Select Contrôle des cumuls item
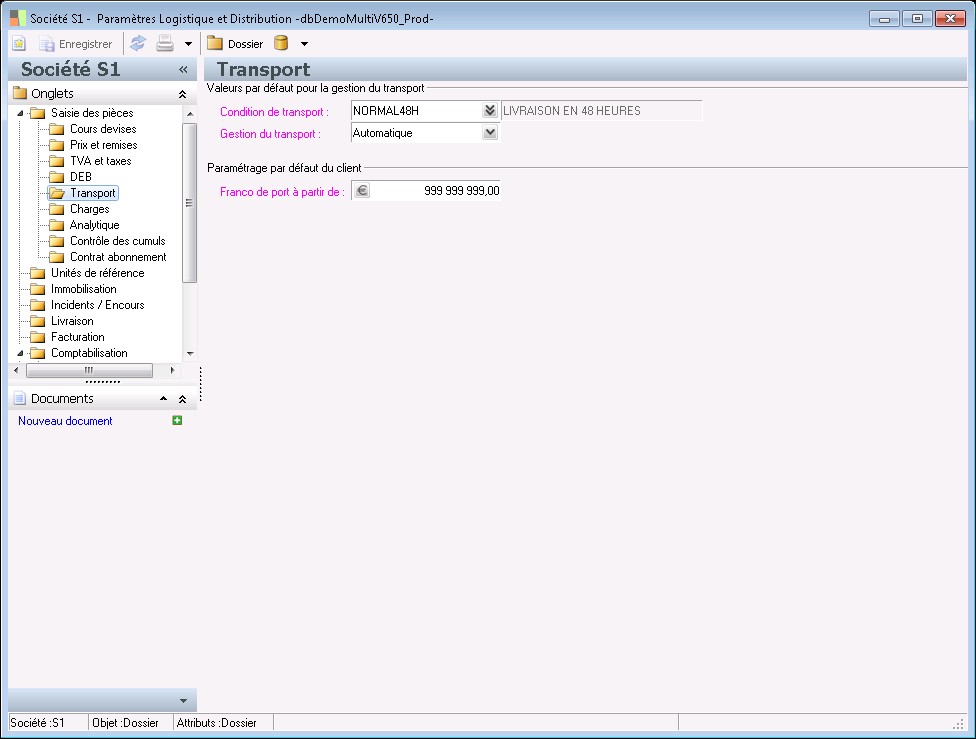 (117, 241)
